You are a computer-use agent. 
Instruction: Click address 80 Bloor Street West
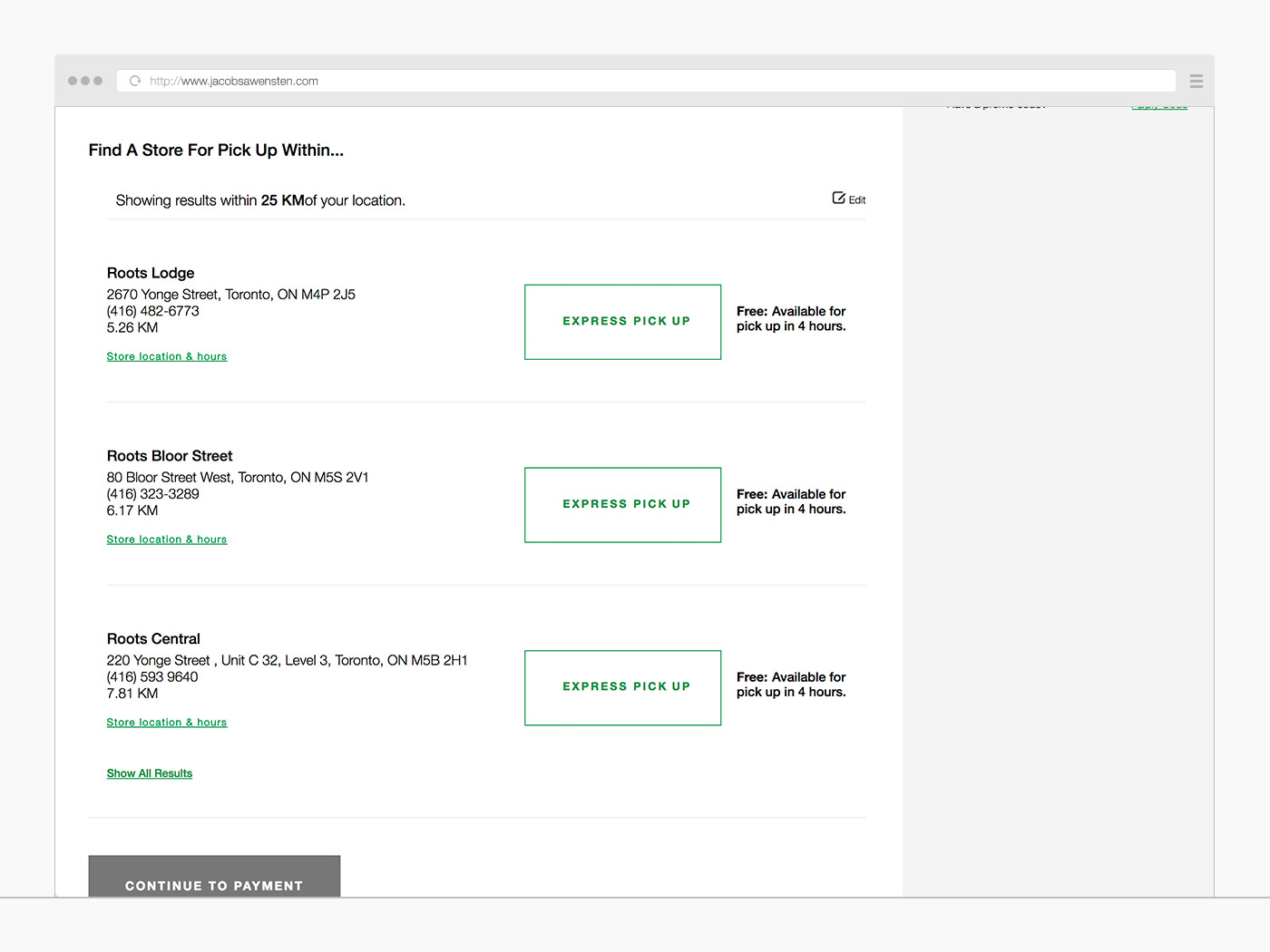click(238, 478)
